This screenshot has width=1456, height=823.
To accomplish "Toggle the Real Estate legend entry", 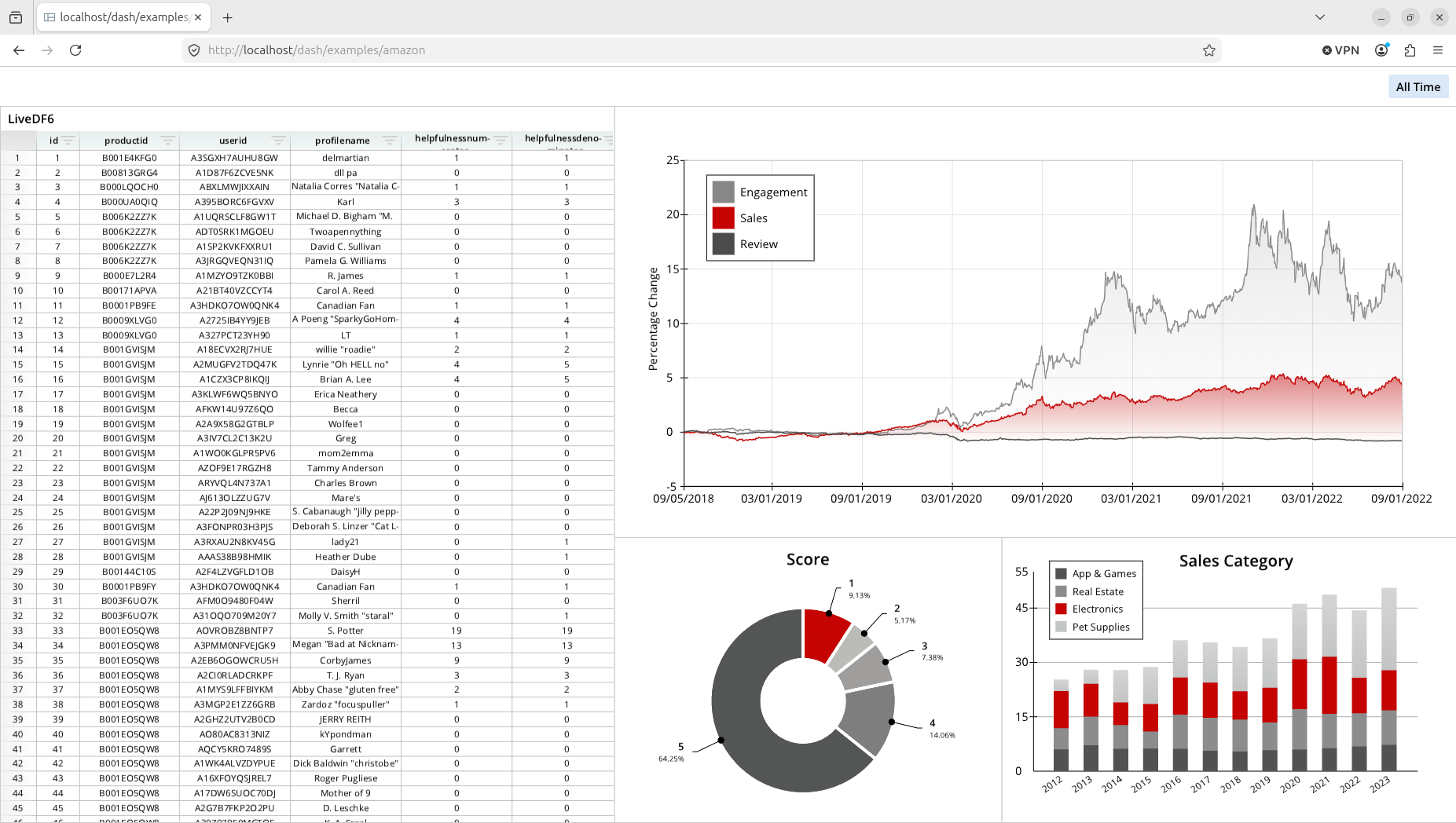I will (1090, 591).
